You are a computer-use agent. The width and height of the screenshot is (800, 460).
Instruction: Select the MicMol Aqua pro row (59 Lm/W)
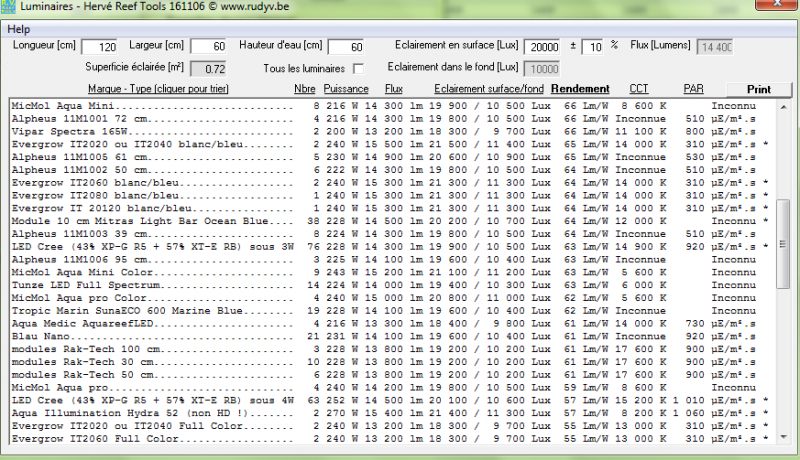point(391,388)
